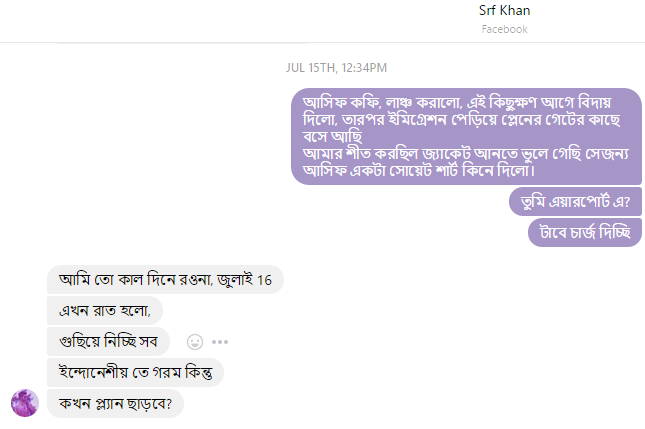Viewport: 645px width, 429px height.
Task: Click the emoji reaction smiley icon
Action: click(x=195, y=341)
